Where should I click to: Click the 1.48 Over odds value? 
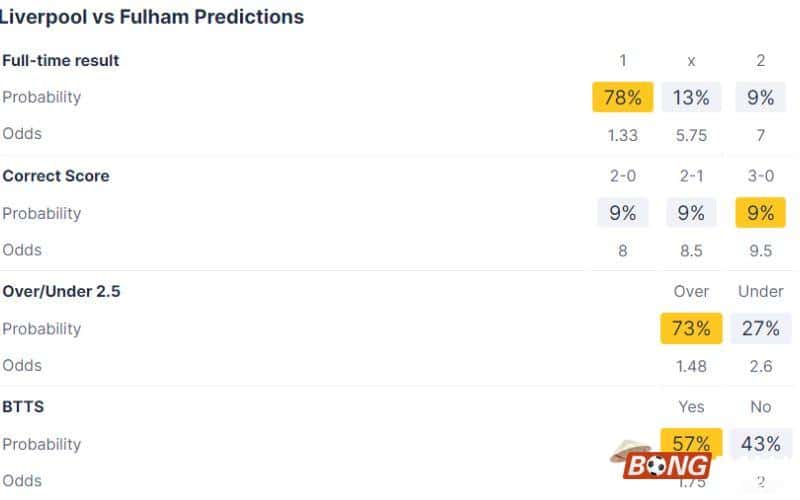click(691, 366)
